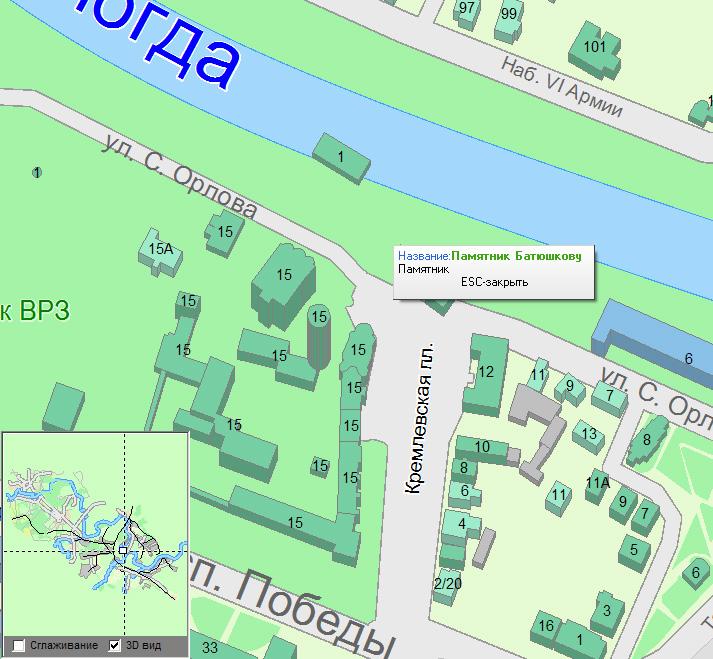Select building 15A on the map
Image resolution: width=713 pixels, height=659 pixels.
[x=162, y=250]
